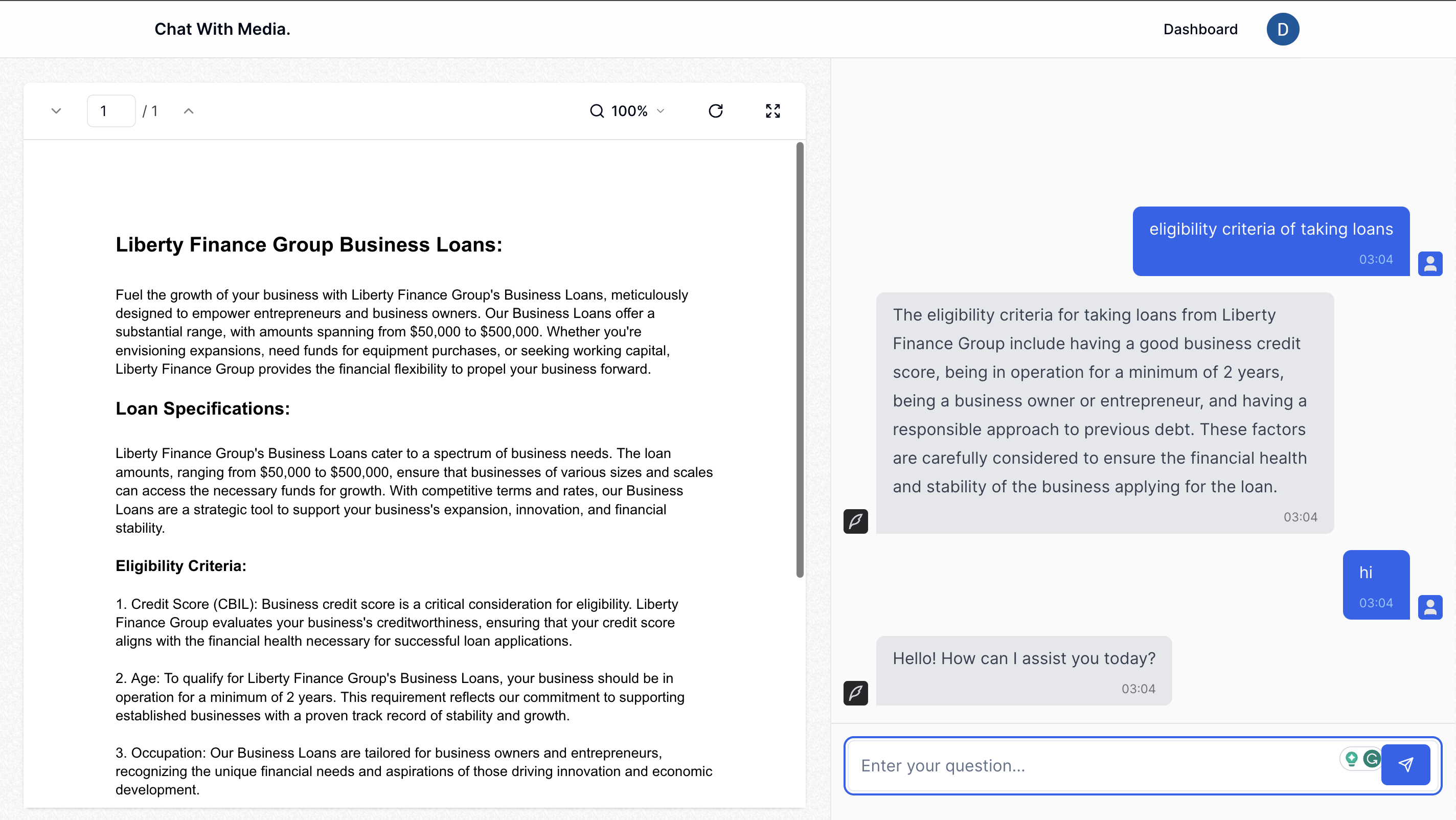
Task: Click the '2. Age:' paragraph in document
Action: 400,696
